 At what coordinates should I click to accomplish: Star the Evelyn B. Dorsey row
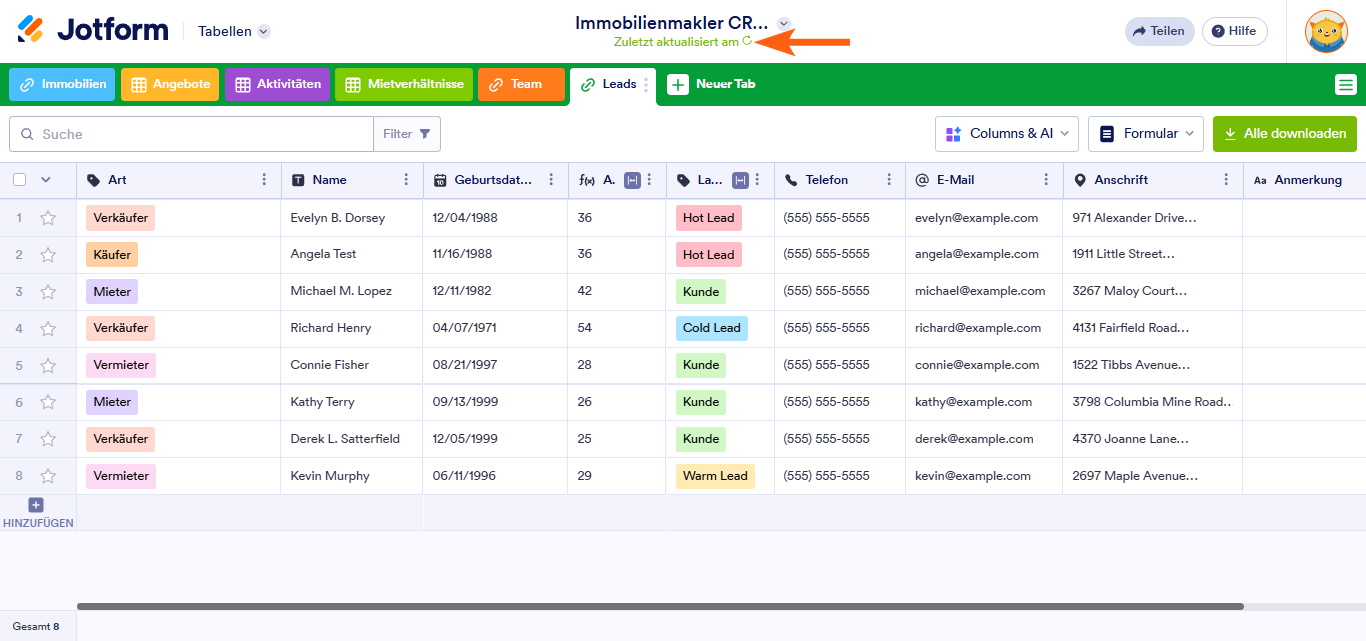(x=48, y=218)
